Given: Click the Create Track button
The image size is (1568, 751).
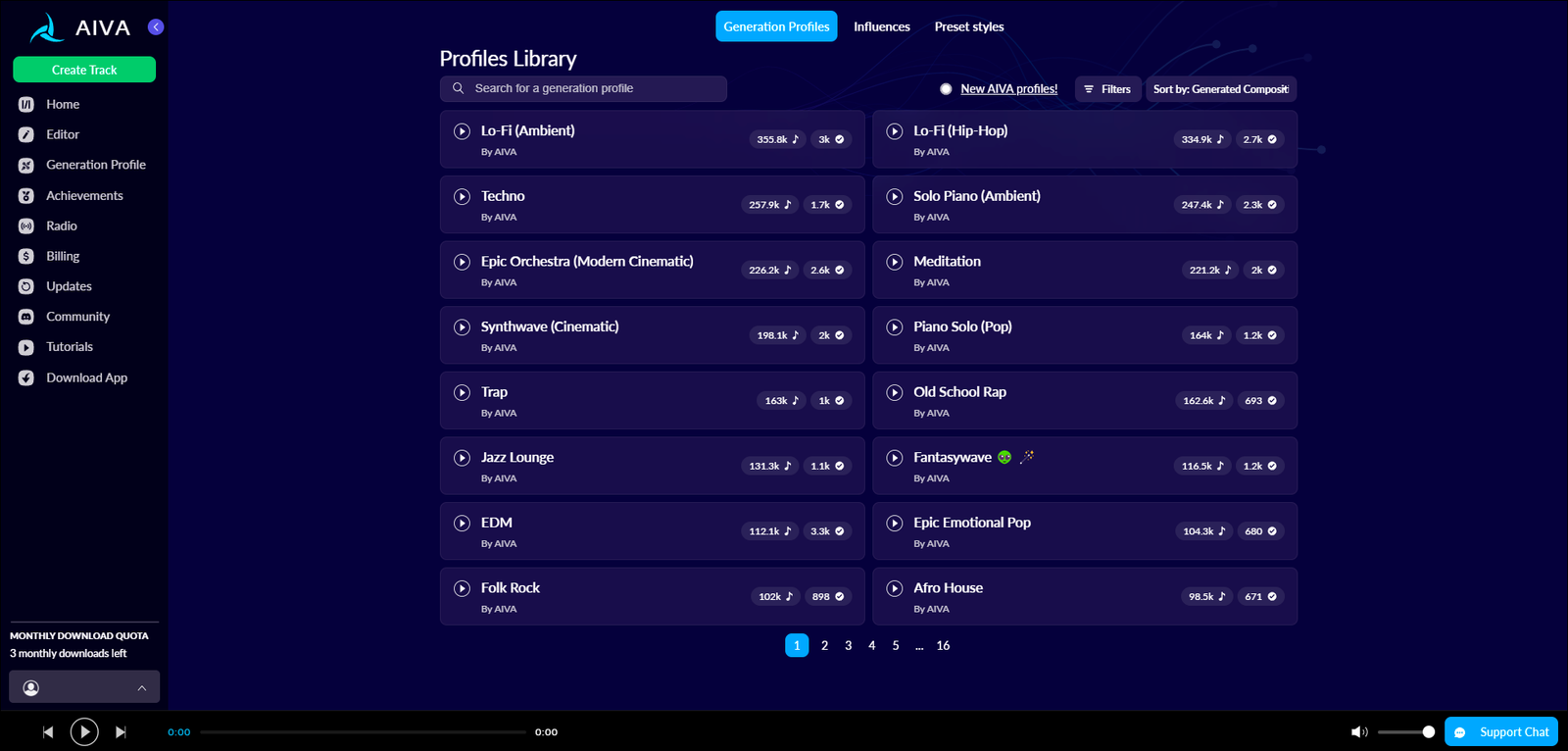Looking at the screenshot, I should [84, 70].
